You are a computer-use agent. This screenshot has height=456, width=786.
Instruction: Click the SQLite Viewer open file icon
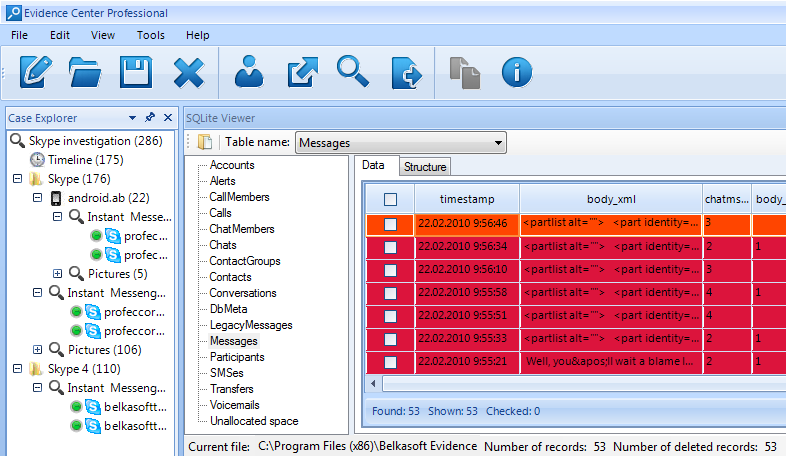tap(205, 142)
